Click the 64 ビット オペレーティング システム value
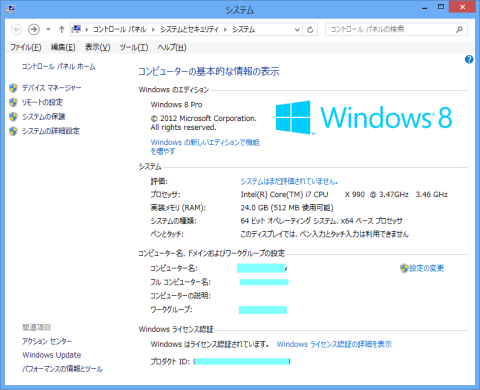This screenshot has width=480, height=390. pos(321,221)
